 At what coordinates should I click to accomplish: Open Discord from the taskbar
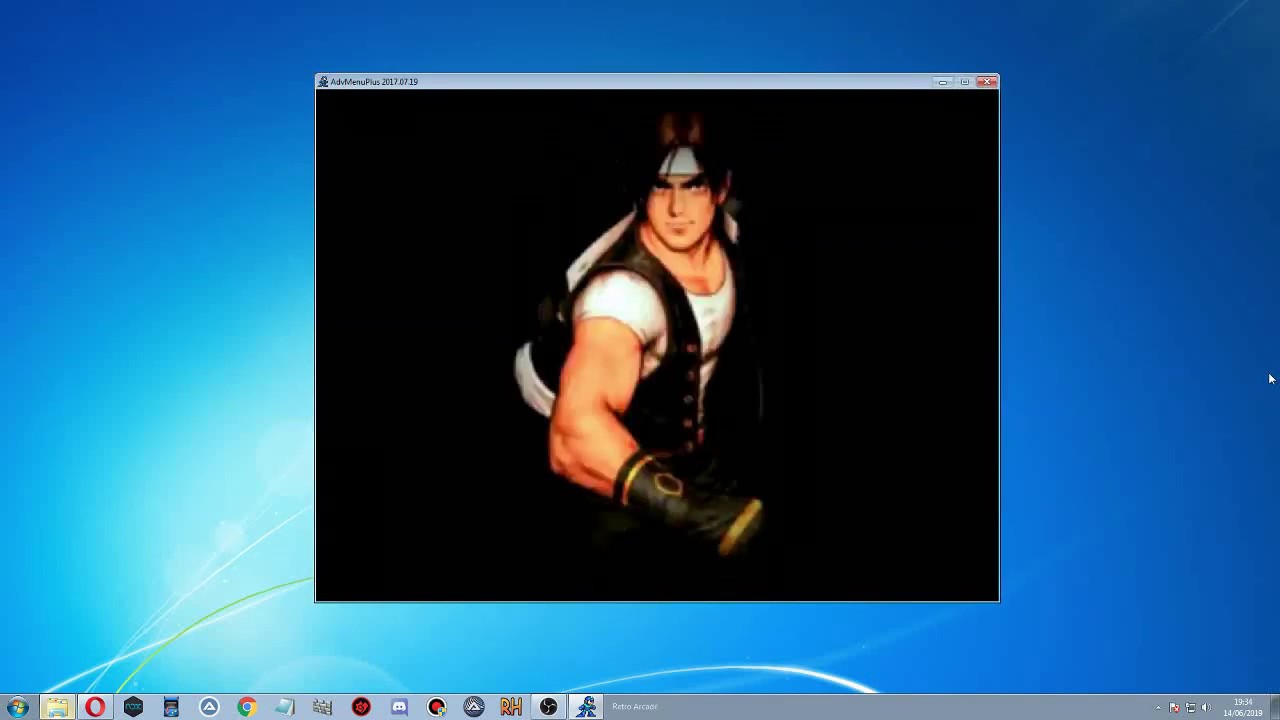coord(399,707)
